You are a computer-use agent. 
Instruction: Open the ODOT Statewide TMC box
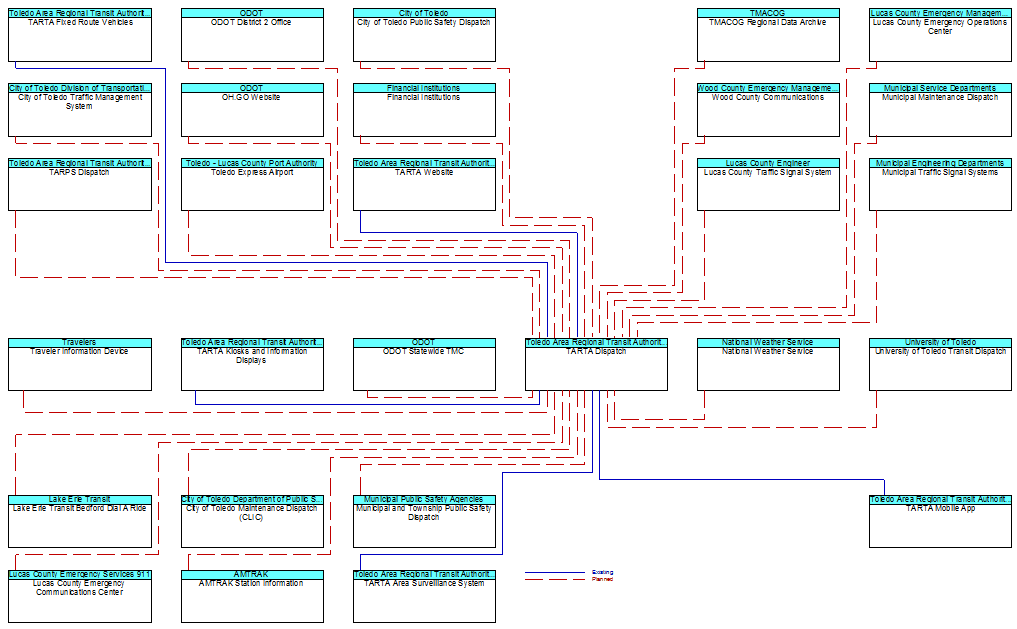pos(424,364)
